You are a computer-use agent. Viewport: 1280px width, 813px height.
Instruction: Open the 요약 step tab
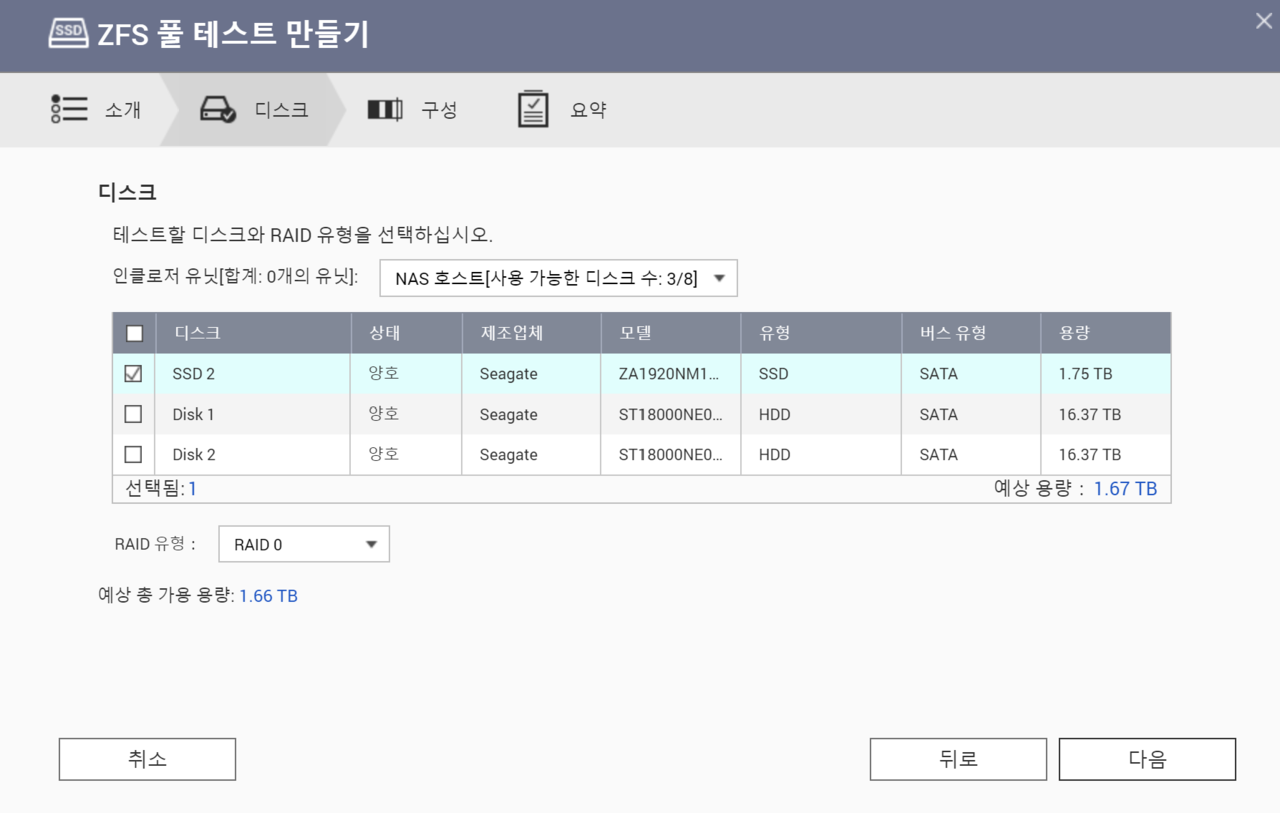[588, 110]
